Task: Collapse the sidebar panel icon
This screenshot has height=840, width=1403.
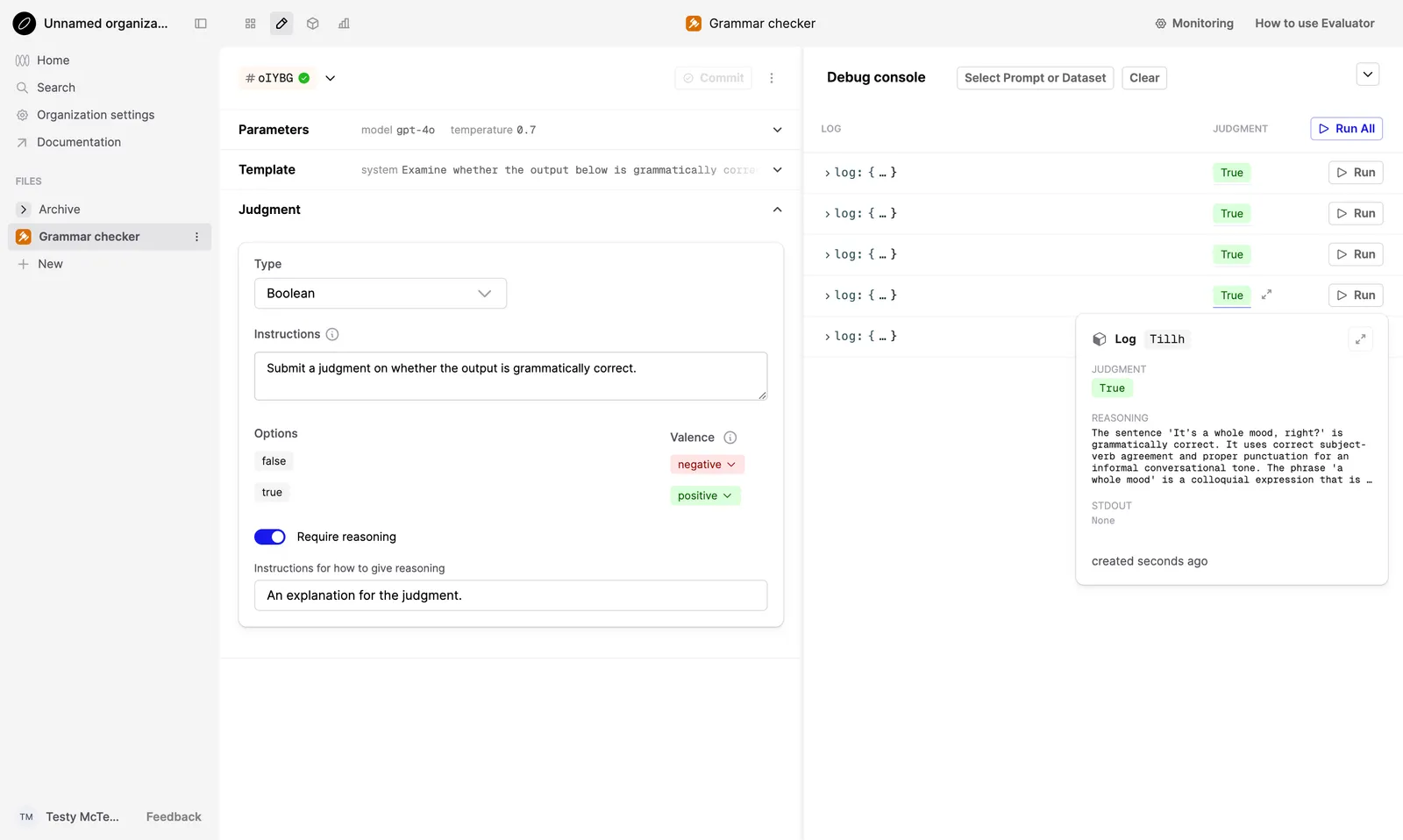Action: (201, 24)
